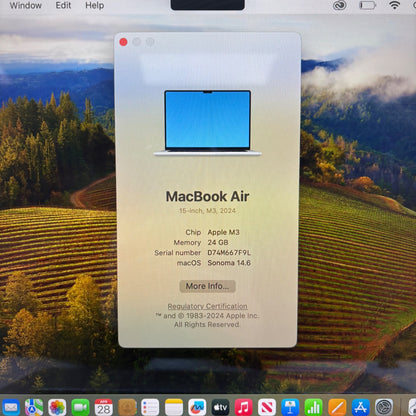
Task: Open the Regulatory Certification link
Action: pyautogui.click(x=207, y=306)
